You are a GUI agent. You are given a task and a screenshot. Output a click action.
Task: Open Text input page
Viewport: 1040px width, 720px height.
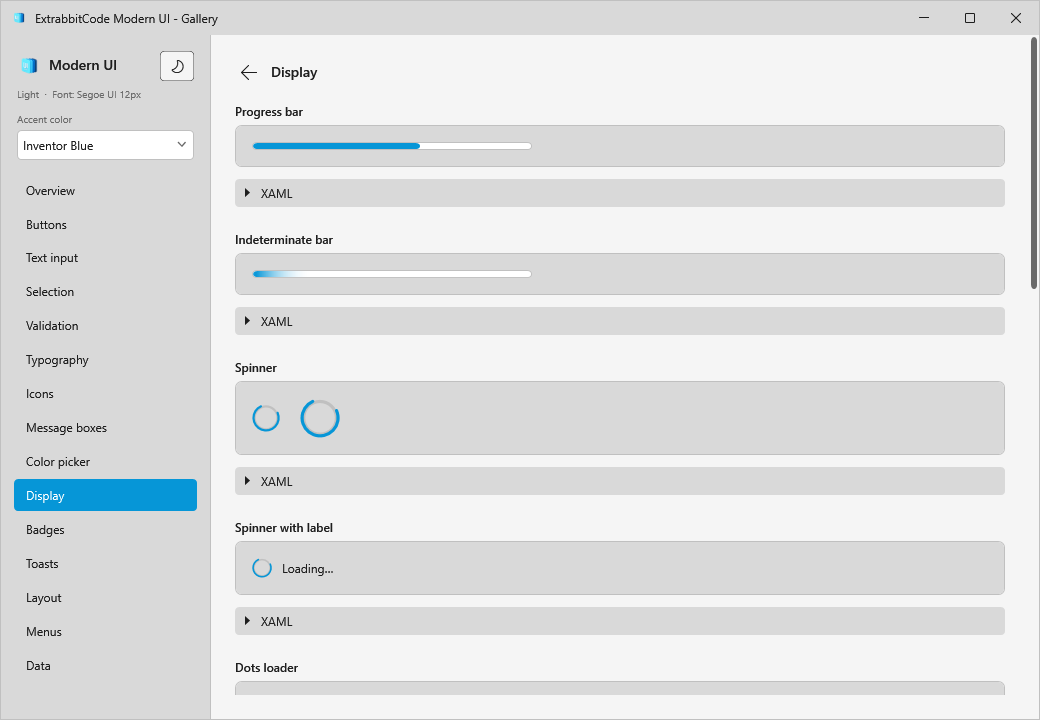105,258
